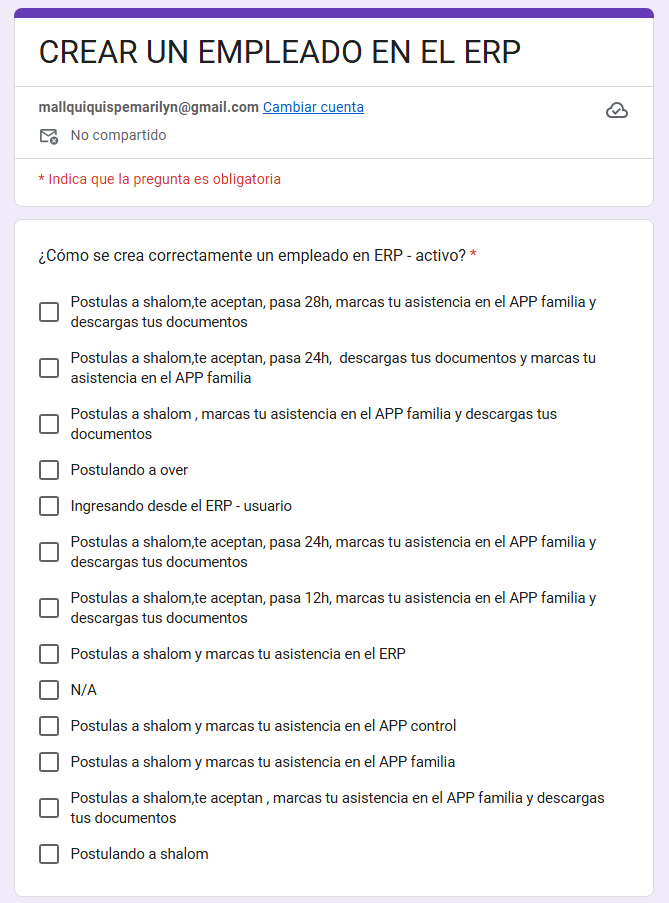
Task: Check the 'pasa 12h' option checkbox
Action: pos(49,608)
